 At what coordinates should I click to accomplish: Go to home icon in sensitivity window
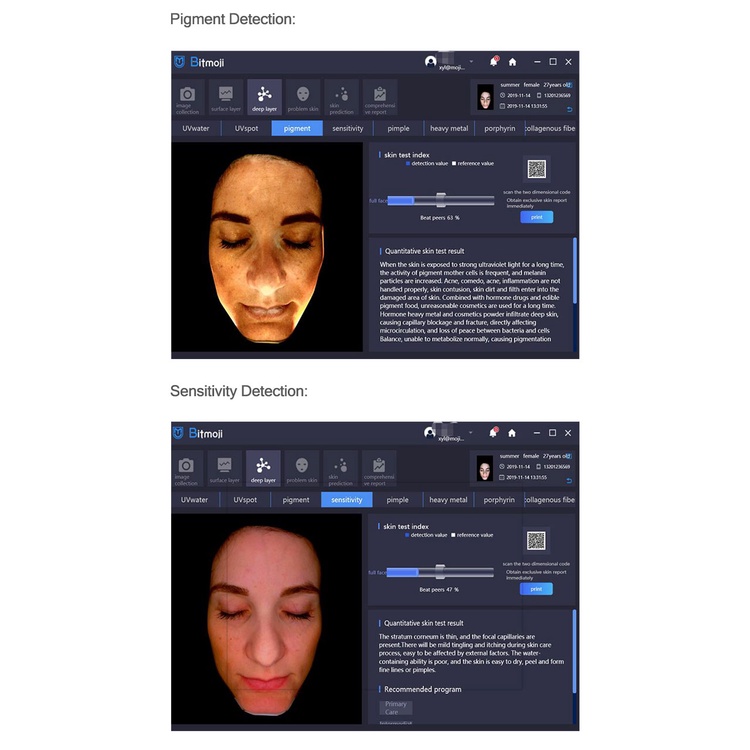coord(512,433)
